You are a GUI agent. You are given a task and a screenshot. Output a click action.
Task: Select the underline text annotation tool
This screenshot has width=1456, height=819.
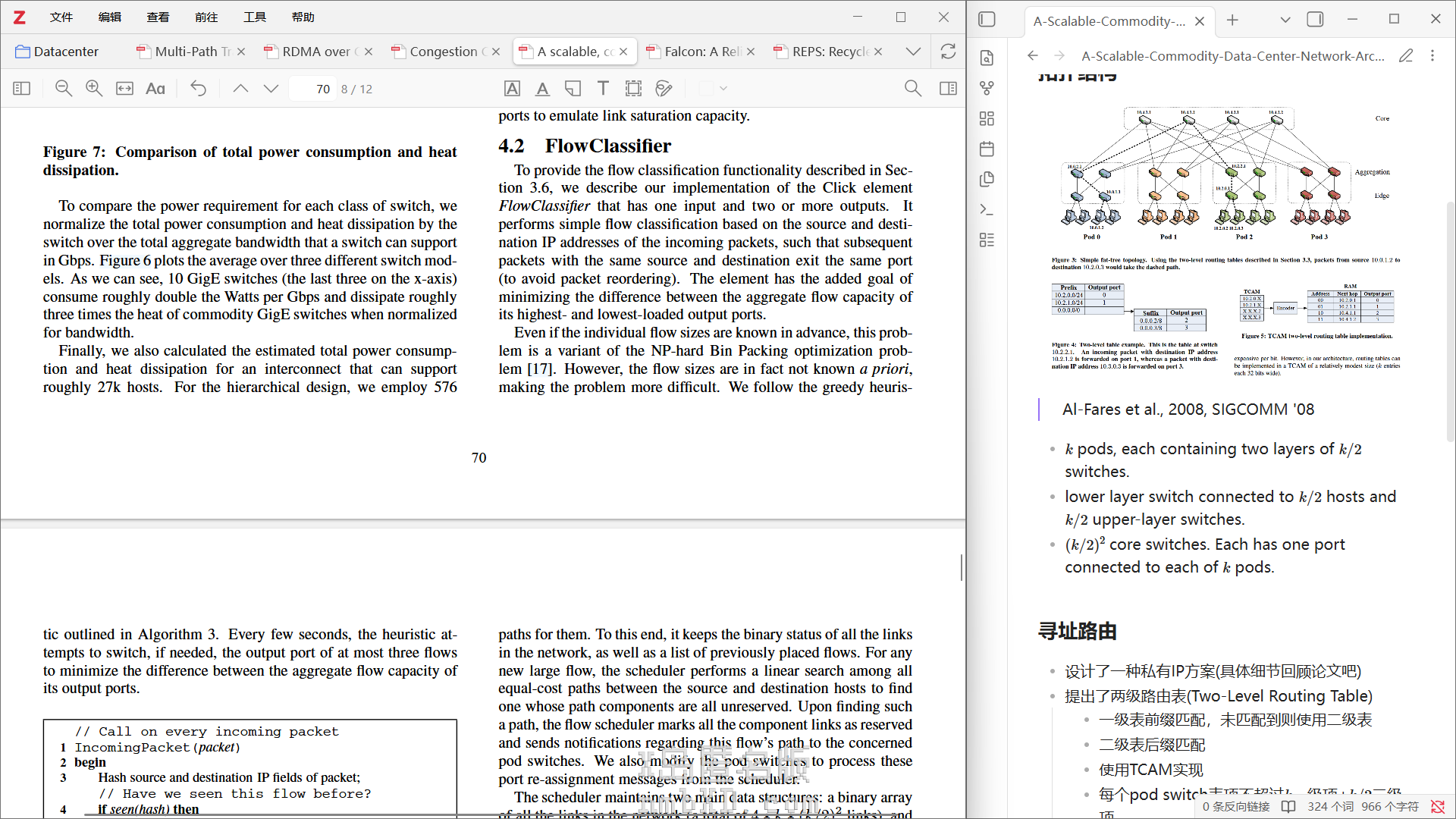[542, 89]
